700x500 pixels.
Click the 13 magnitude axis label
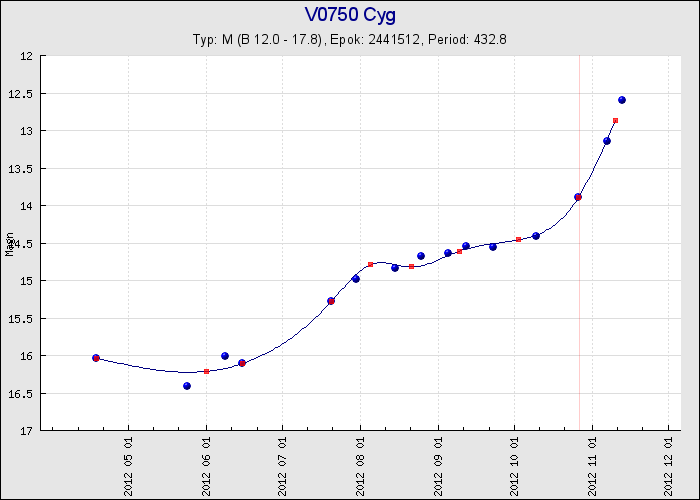[27, 131]
